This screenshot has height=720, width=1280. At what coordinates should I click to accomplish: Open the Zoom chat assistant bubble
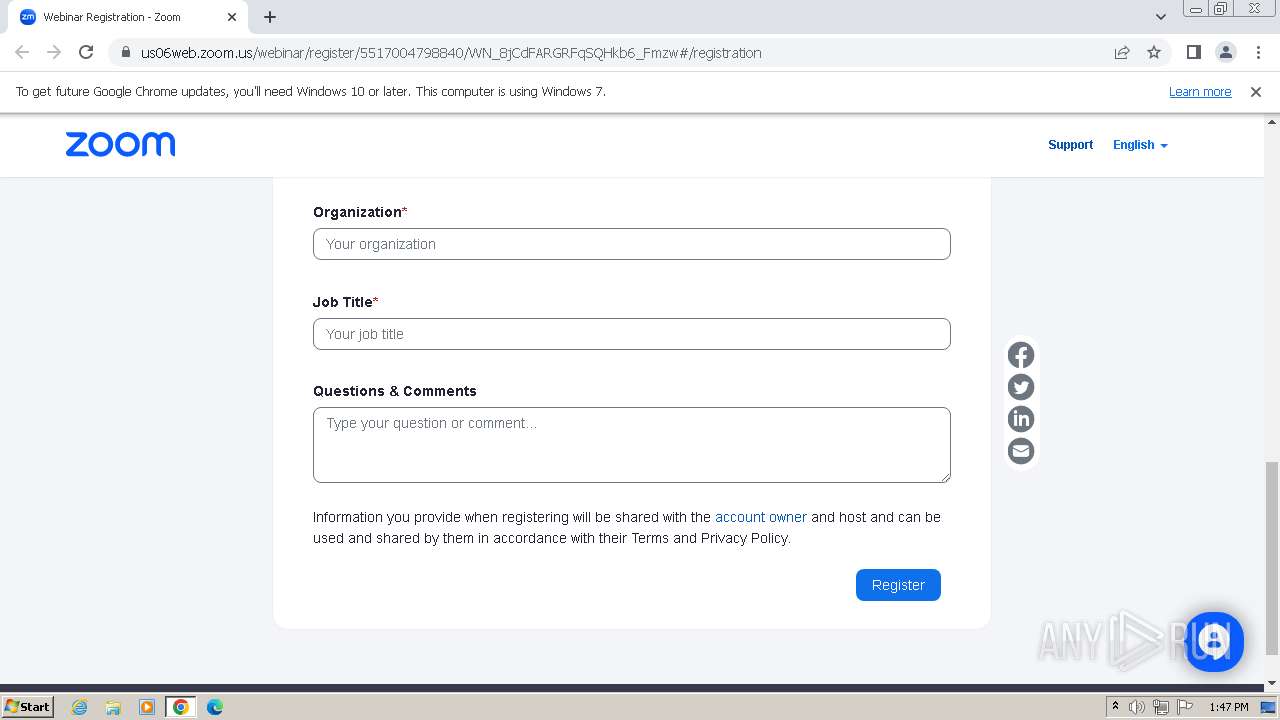point(1214,641)
